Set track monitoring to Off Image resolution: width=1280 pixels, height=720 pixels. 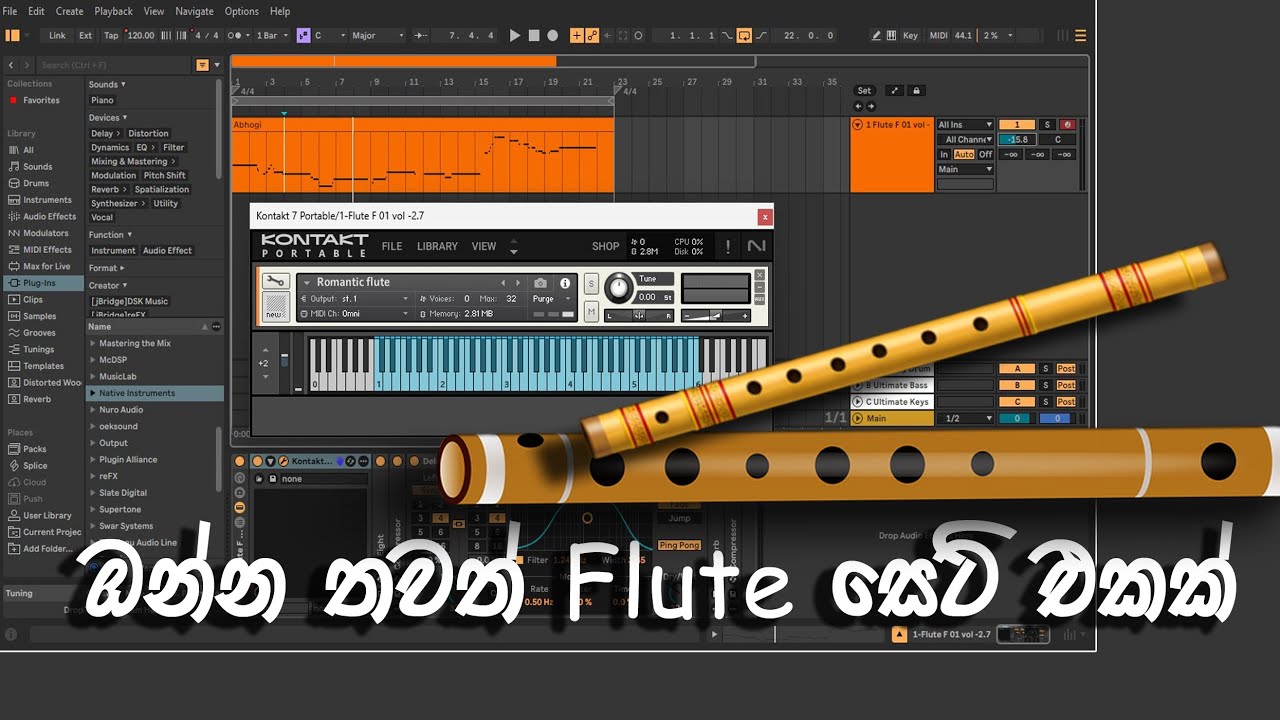tap(985, 154)
